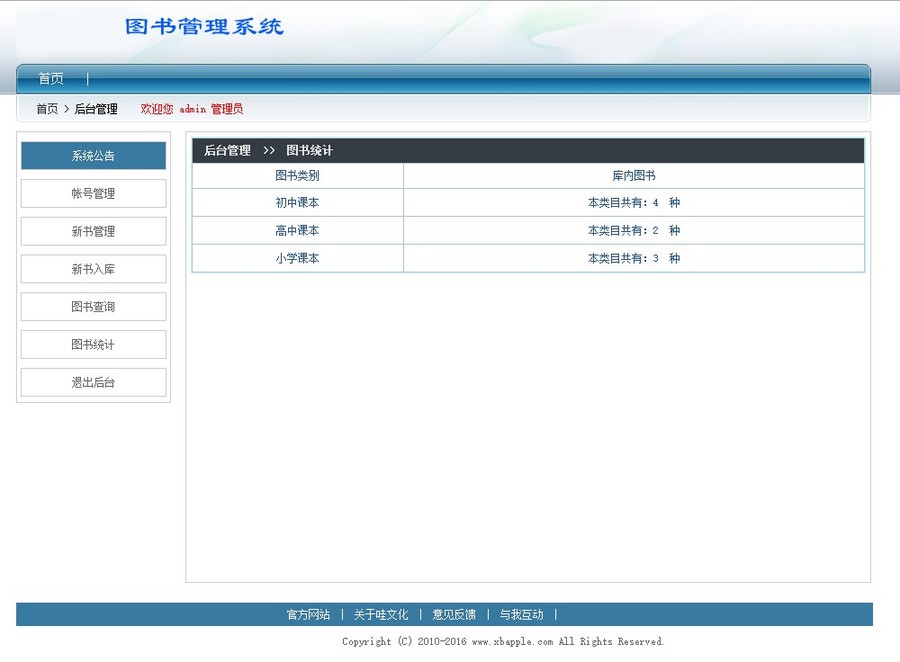
Task: Click 新书入库 to add new books
Action: (x=92, y=268)
